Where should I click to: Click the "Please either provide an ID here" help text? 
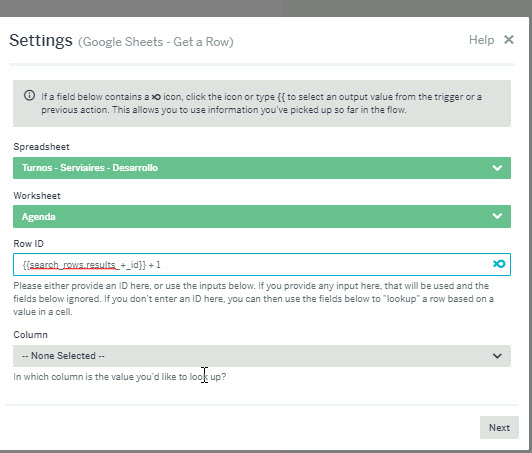tap(253, 299)
